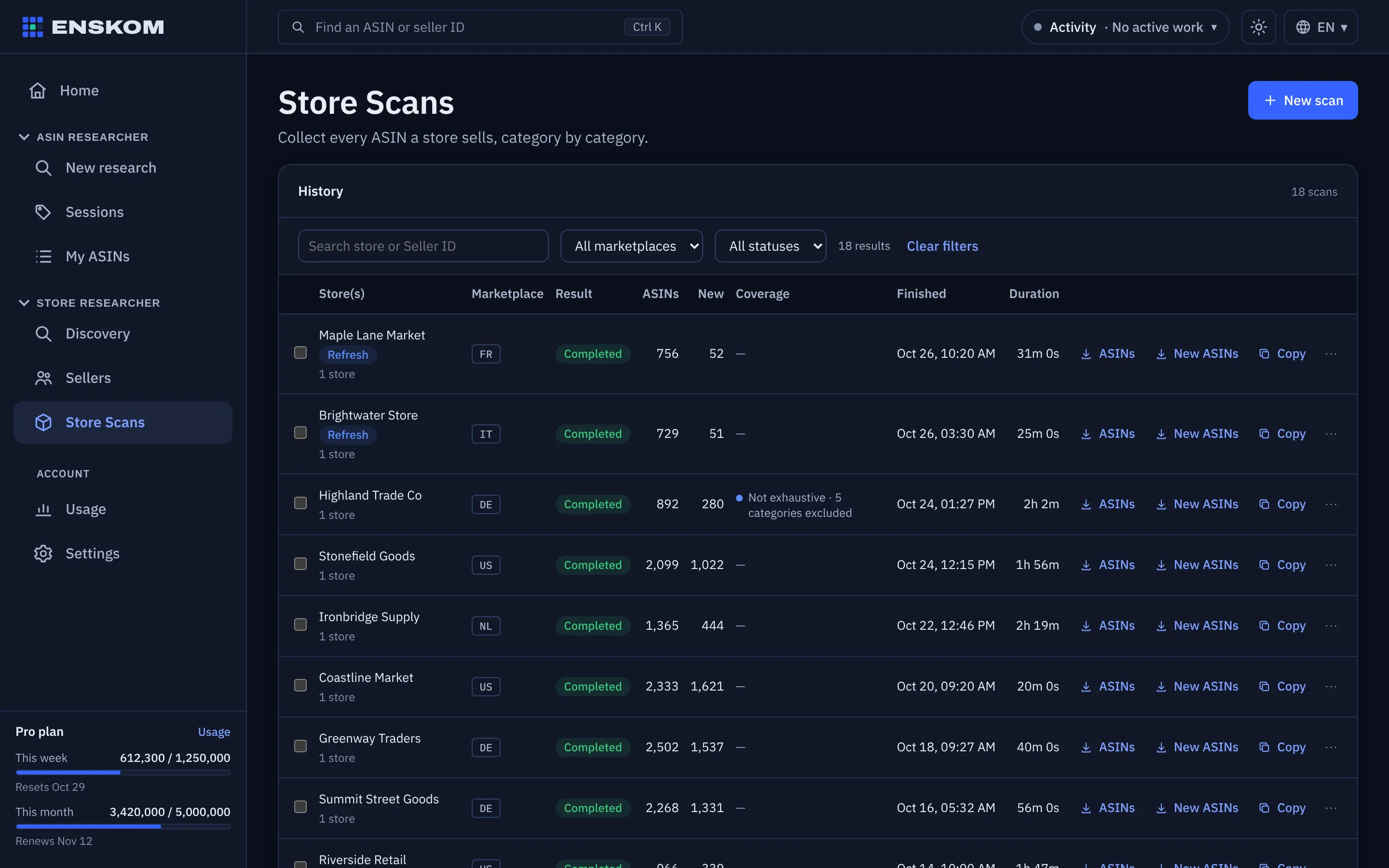Collapse the Store Researcher section

[89, 303]
